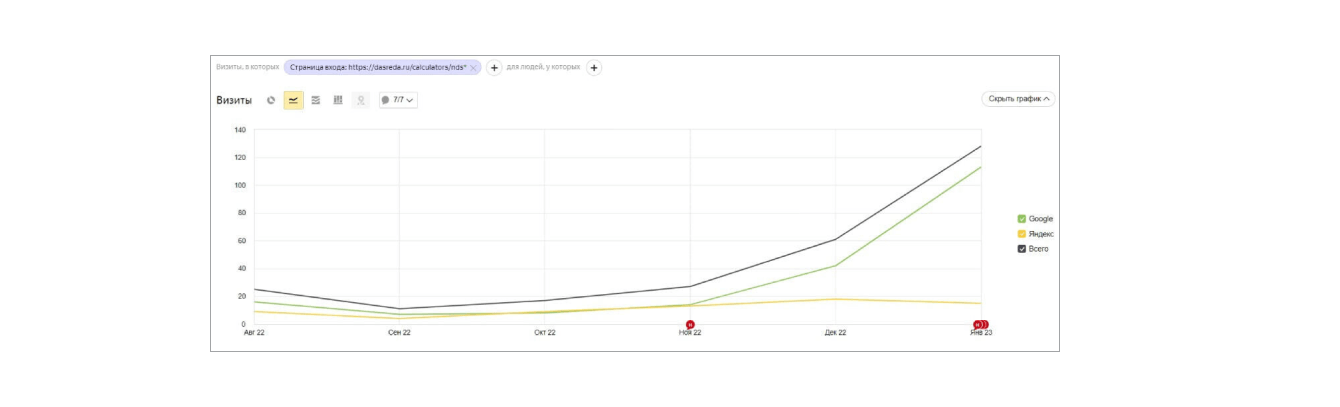Open the 7/7 annotations dropdown

(x=398, y=100)
